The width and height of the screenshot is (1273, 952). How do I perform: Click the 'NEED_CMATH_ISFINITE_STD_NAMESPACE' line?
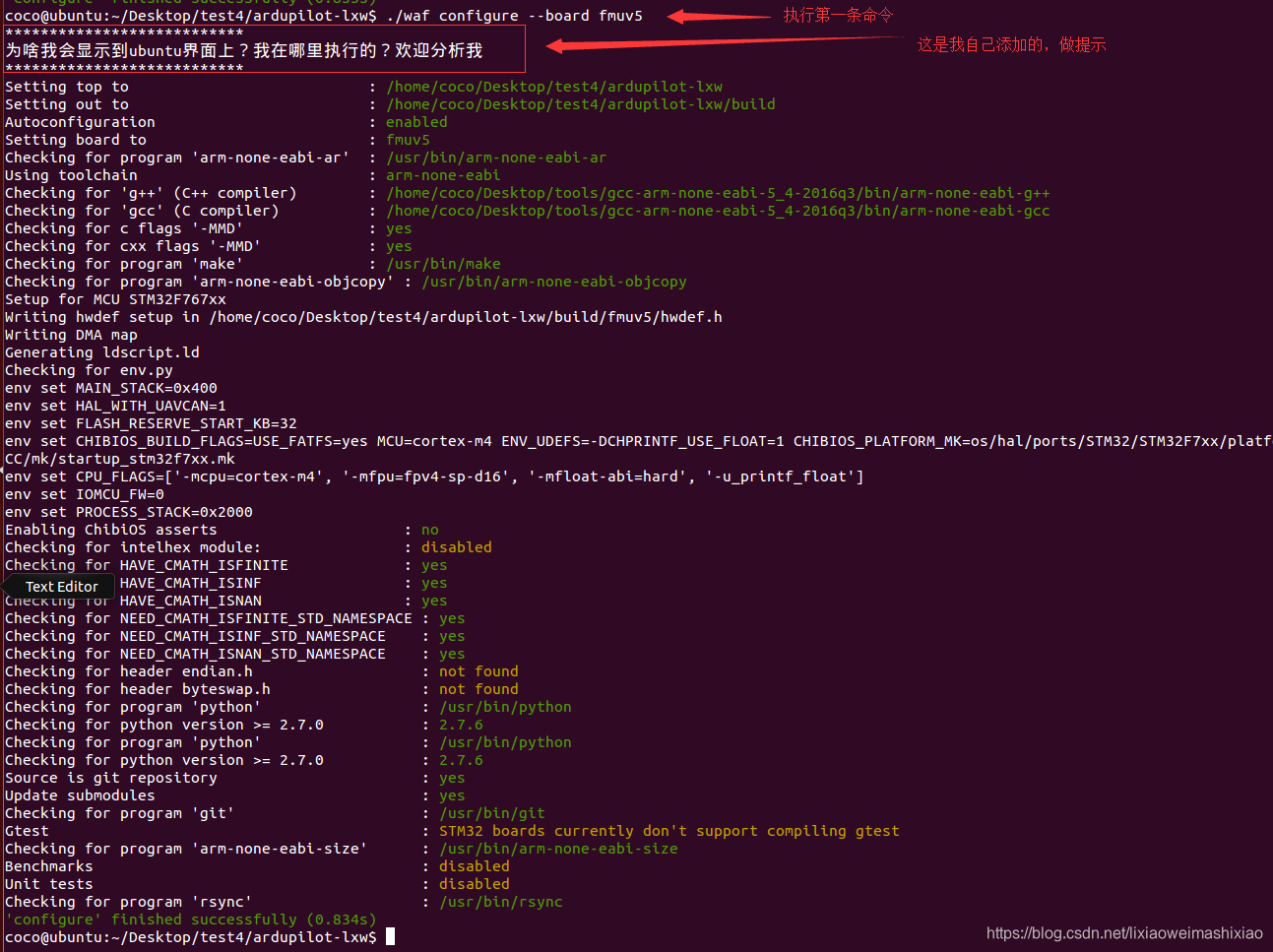[235, 618]
